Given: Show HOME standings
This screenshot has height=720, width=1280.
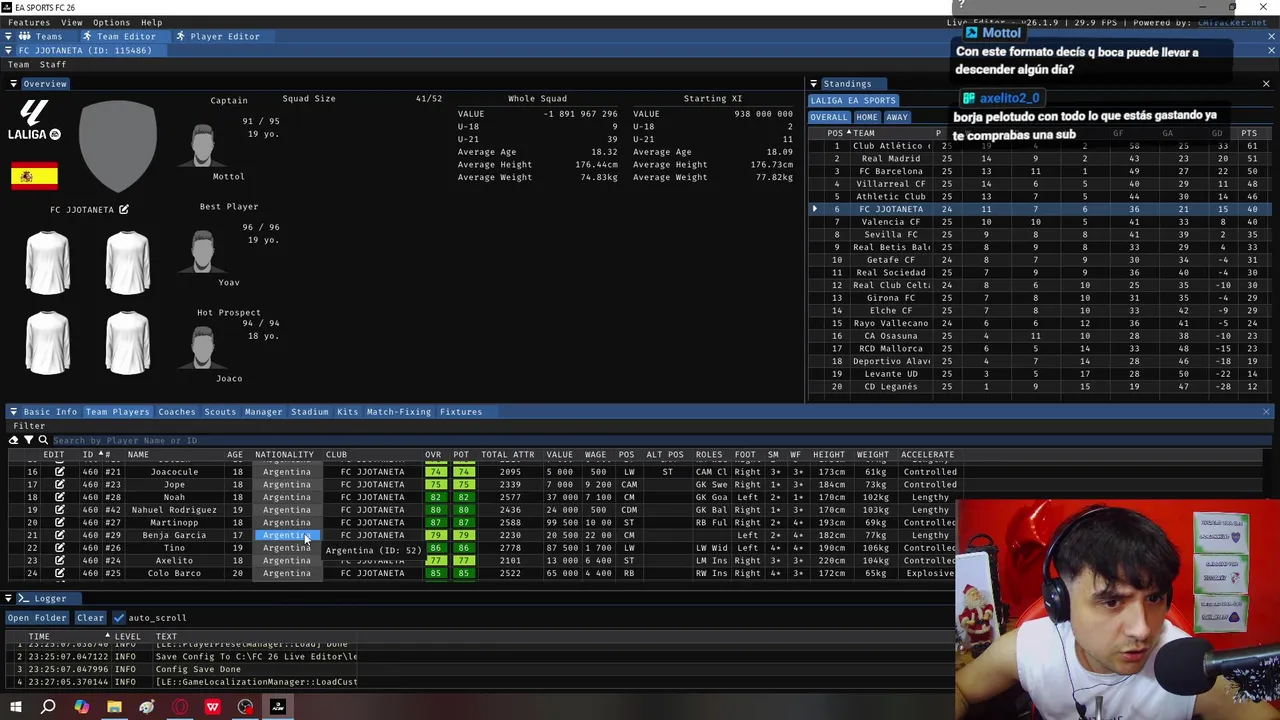Looking at the screenshot, I should [866, 118].
